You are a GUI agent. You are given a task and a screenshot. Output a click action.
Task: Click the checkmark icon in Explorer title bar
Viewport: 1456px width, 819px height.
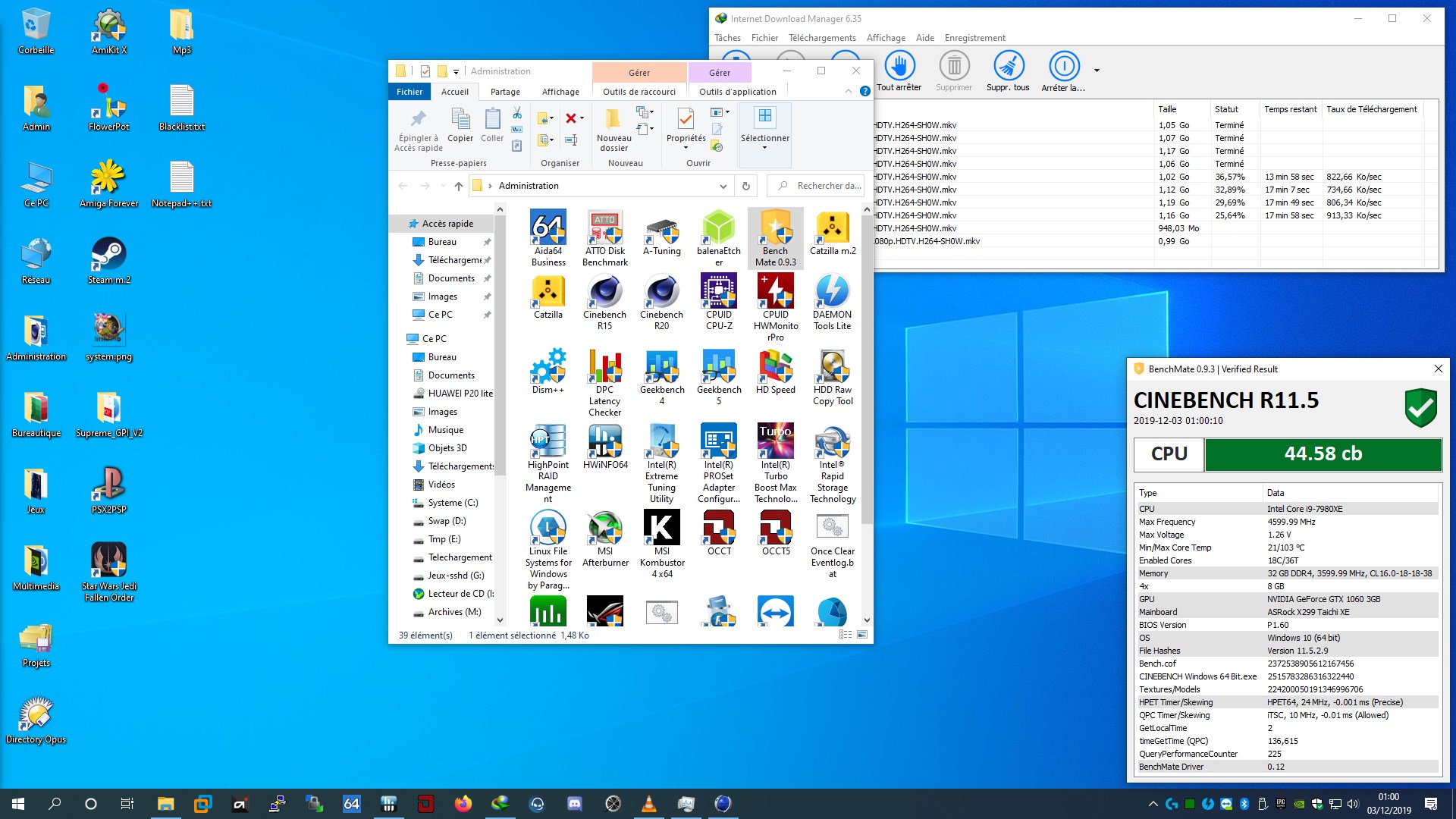tap(425, 71)
